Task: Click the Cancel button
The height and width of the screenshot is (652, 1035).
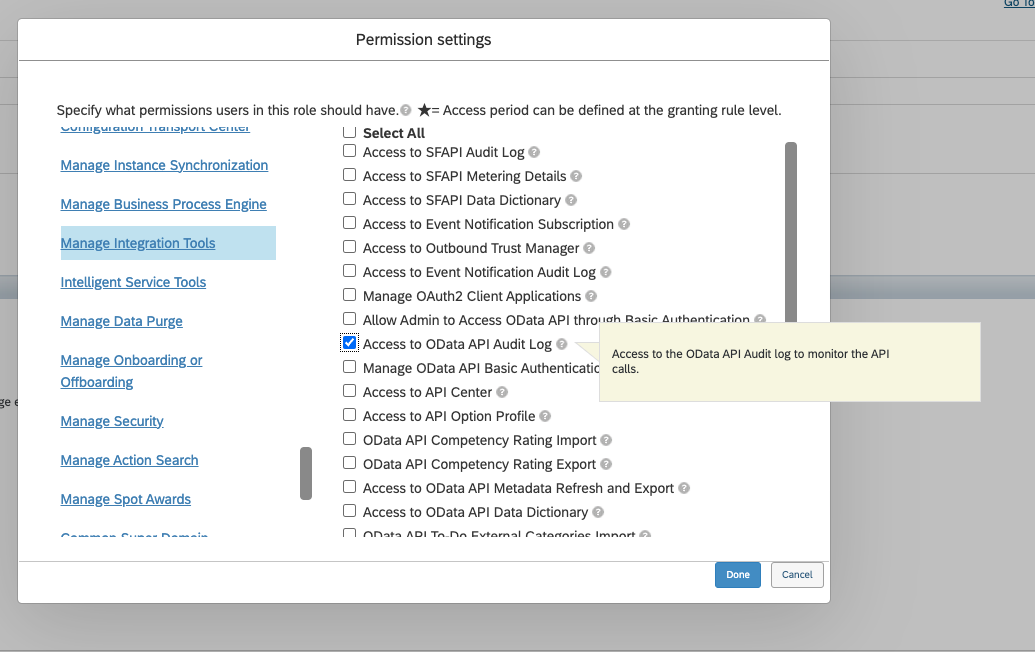Action: pos(797,575)
